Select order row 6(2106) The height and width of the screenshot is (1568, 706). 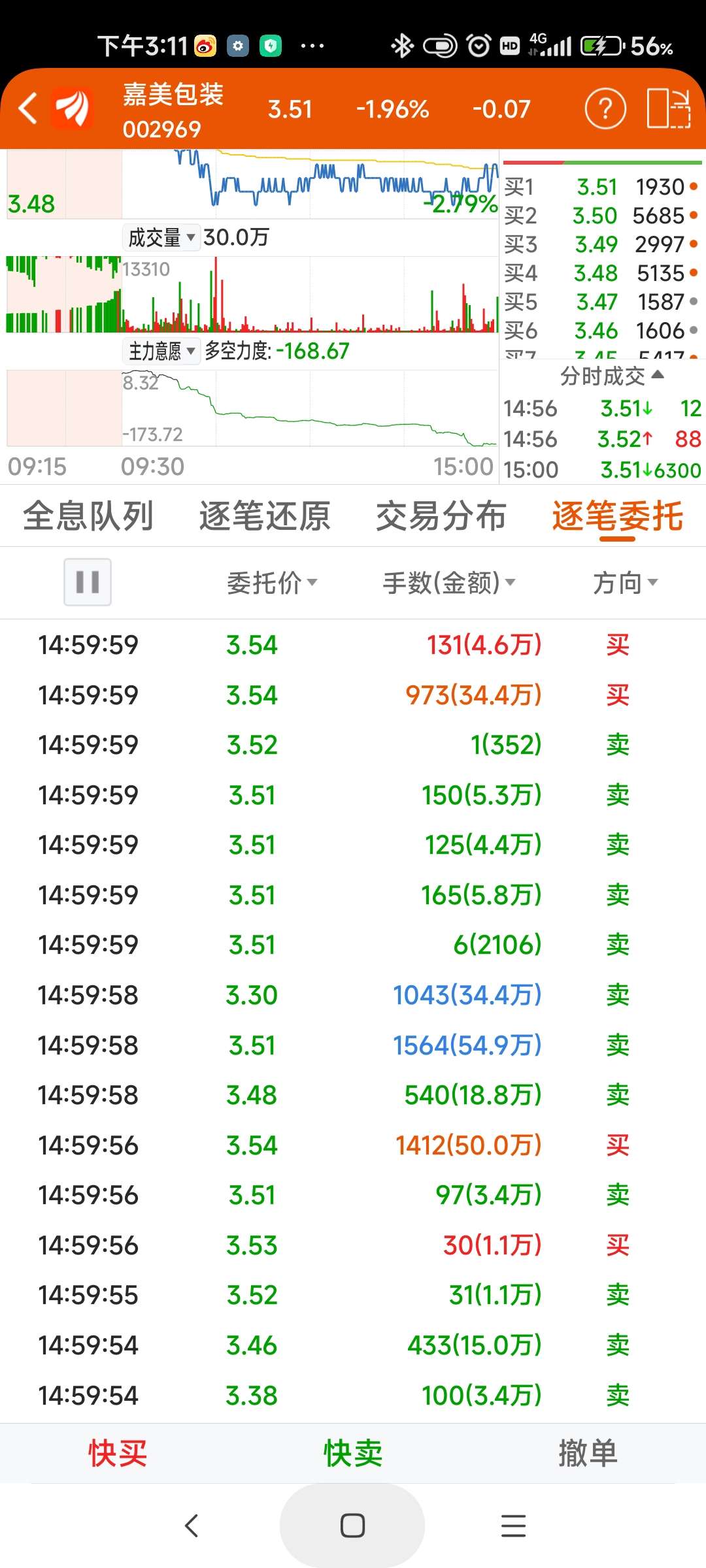click(353, 945)
